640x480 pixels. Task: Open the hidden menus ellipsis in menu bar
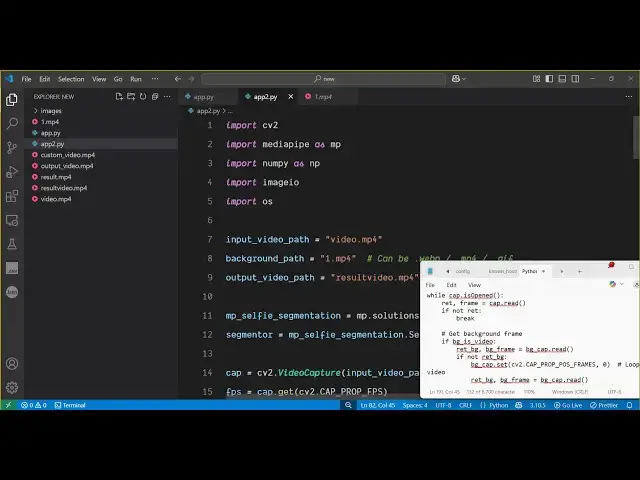click(x=155, y=79)
